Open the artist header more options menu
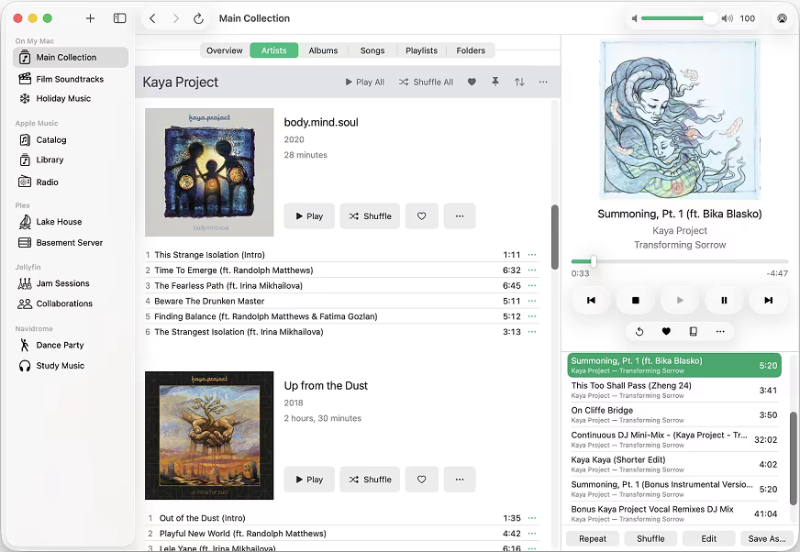 (543, 82)
